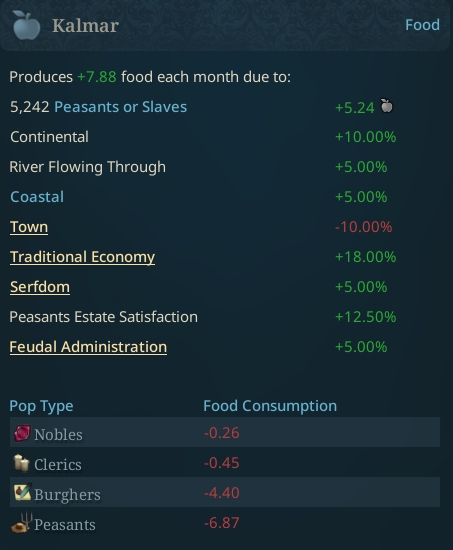
Task: Select the Peasants pitchfork and hat icon
Action: [x=22, y=523]
